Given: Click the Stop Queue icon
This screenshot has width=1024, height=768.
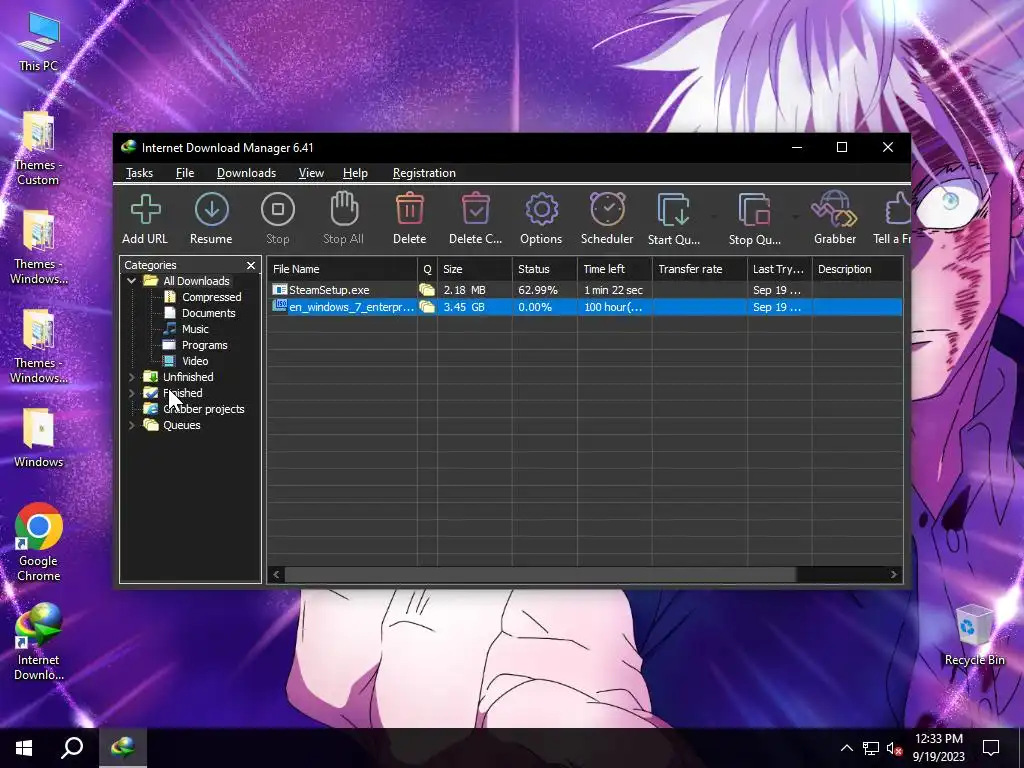Looking at the screenshot, I should click(754, 210).
